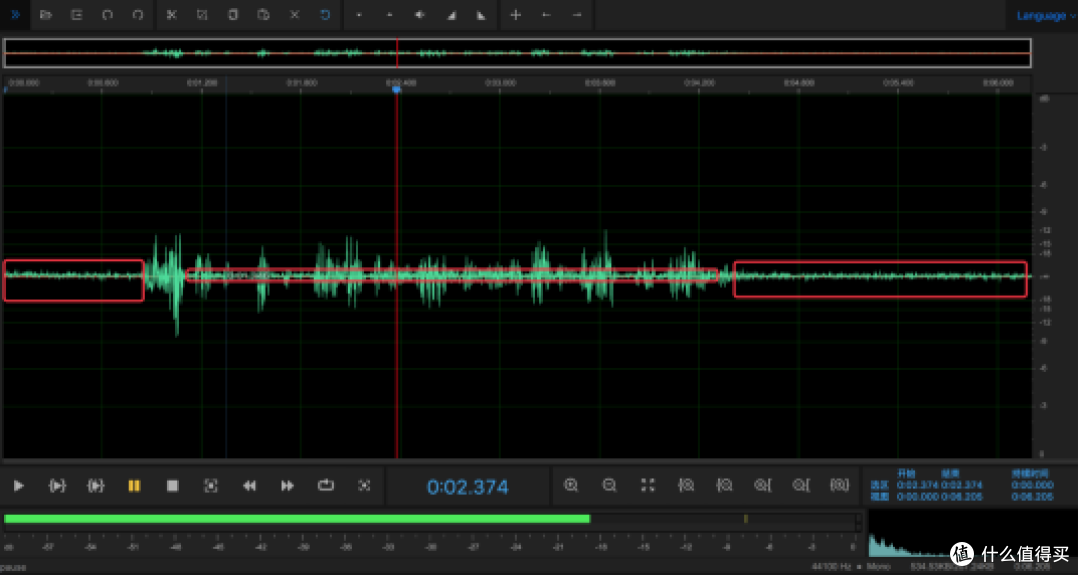This screenshot has height=577, width=1080.
Task: Click the overview waveform strip
Action: pos(517,53)
